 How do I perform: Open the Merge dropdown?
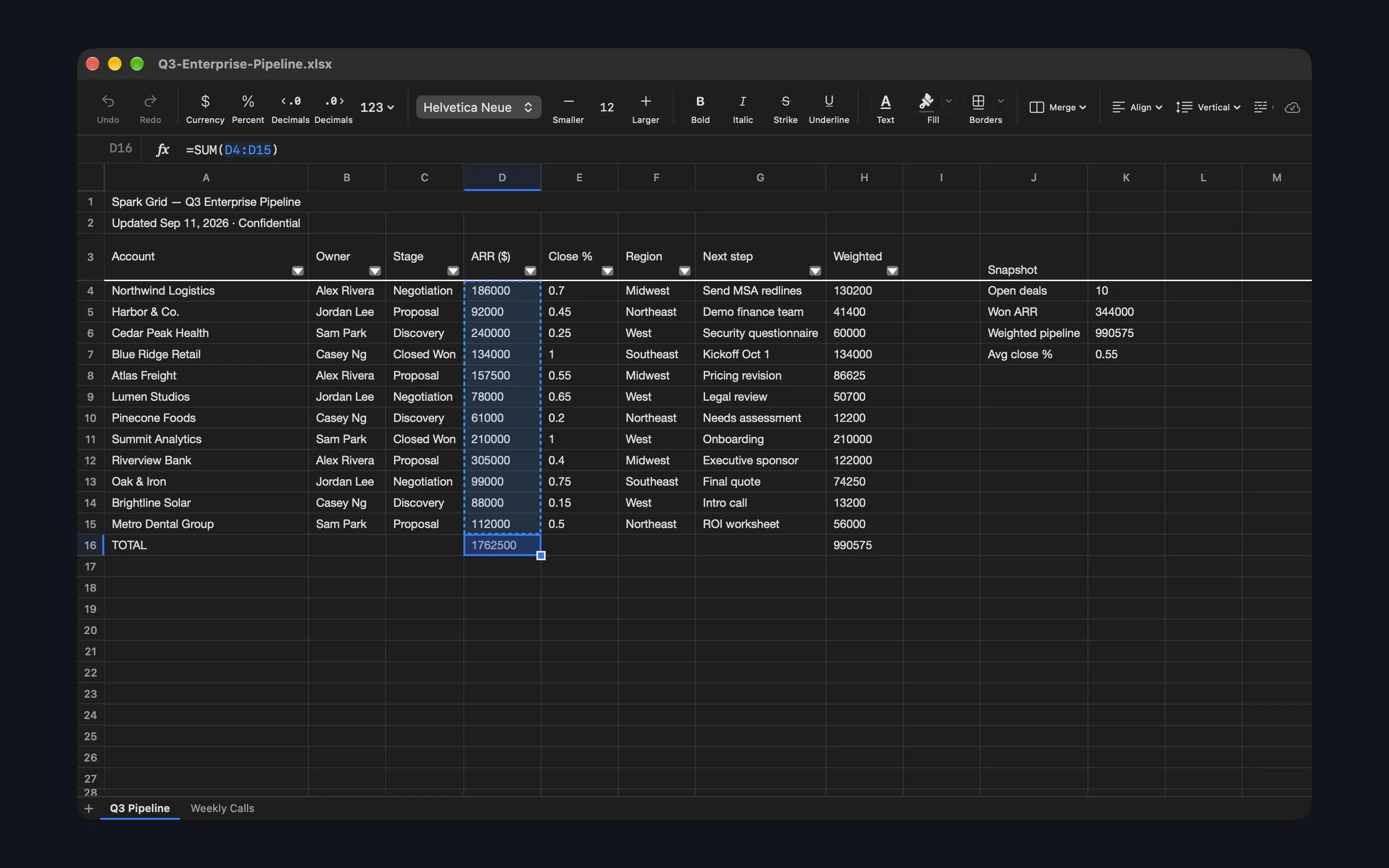pyautogui.click(x=1057, y=108)
